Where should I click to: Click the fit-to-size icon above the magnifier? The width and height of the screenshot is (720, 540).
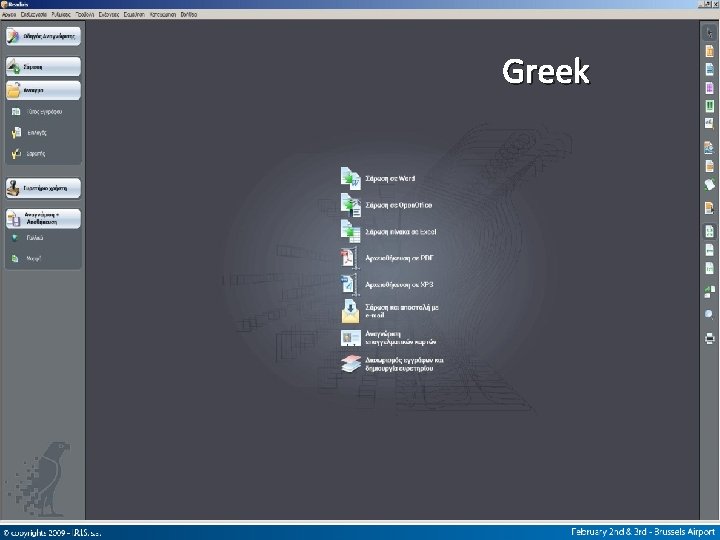point(709,292)
